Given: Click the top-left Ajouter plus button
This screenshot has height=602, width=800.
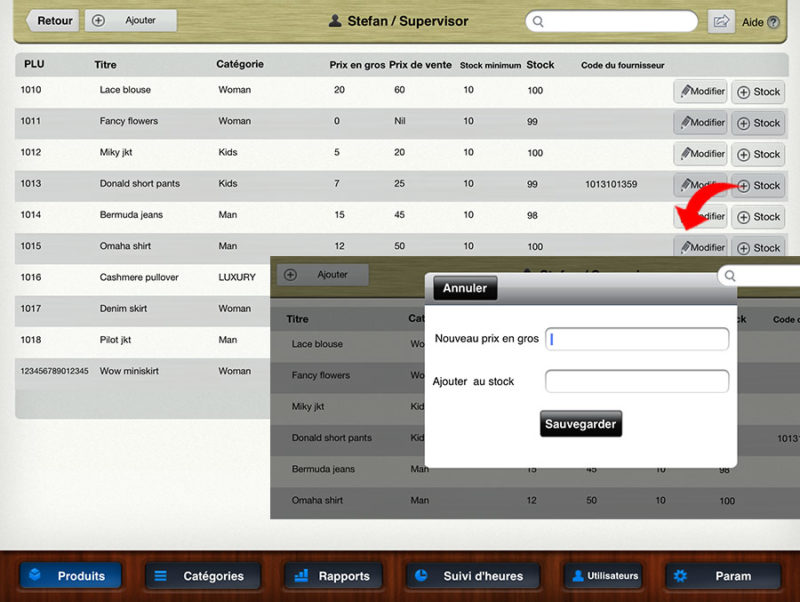Looking at the screenshot, I should click(x=131, y=20).
